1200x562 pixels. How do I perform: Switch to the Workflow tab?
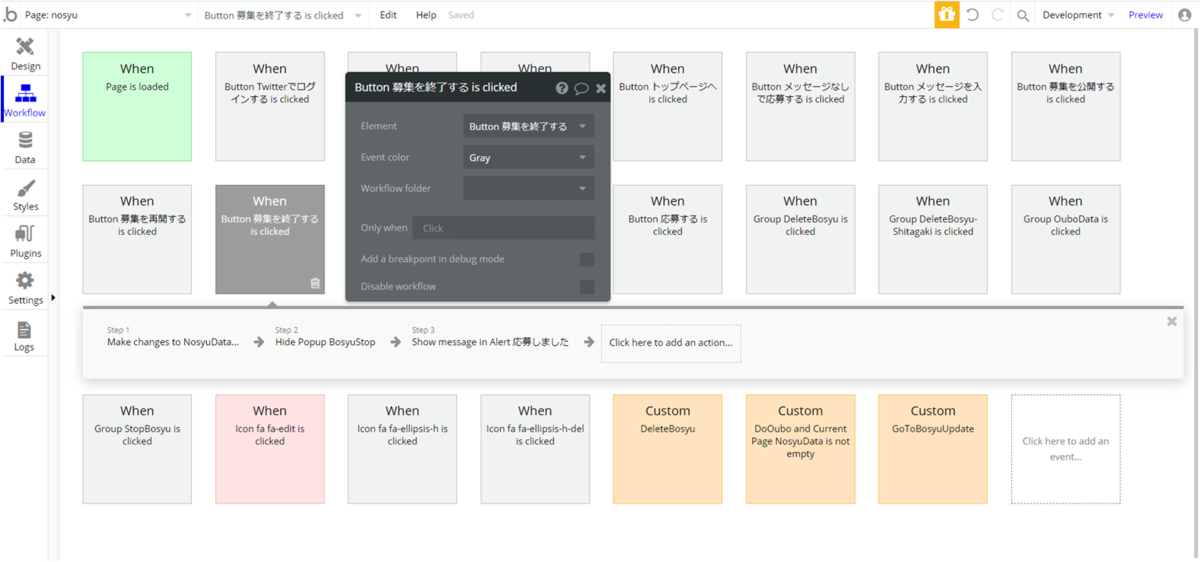(x=25, y=101)
